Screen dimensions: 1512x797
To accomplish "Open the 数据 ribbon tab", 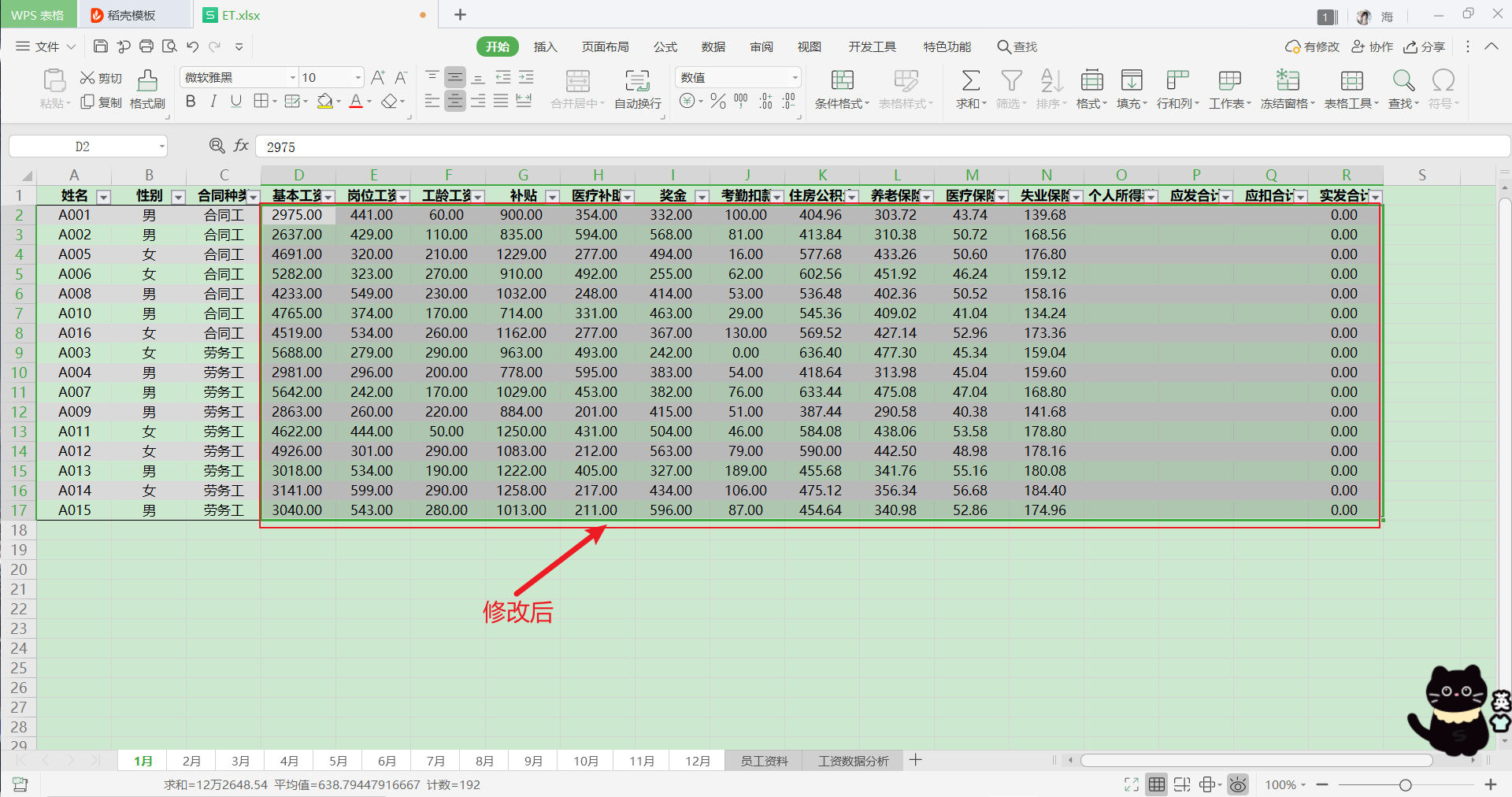I will point(713,46).
